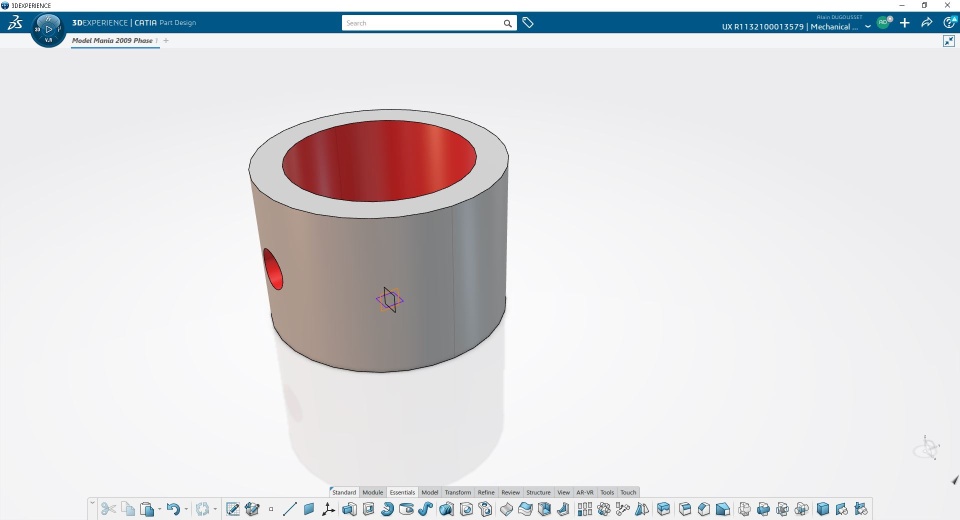Click the Copy icon
The image size is (960, 520).
click(x=128, y=509)
